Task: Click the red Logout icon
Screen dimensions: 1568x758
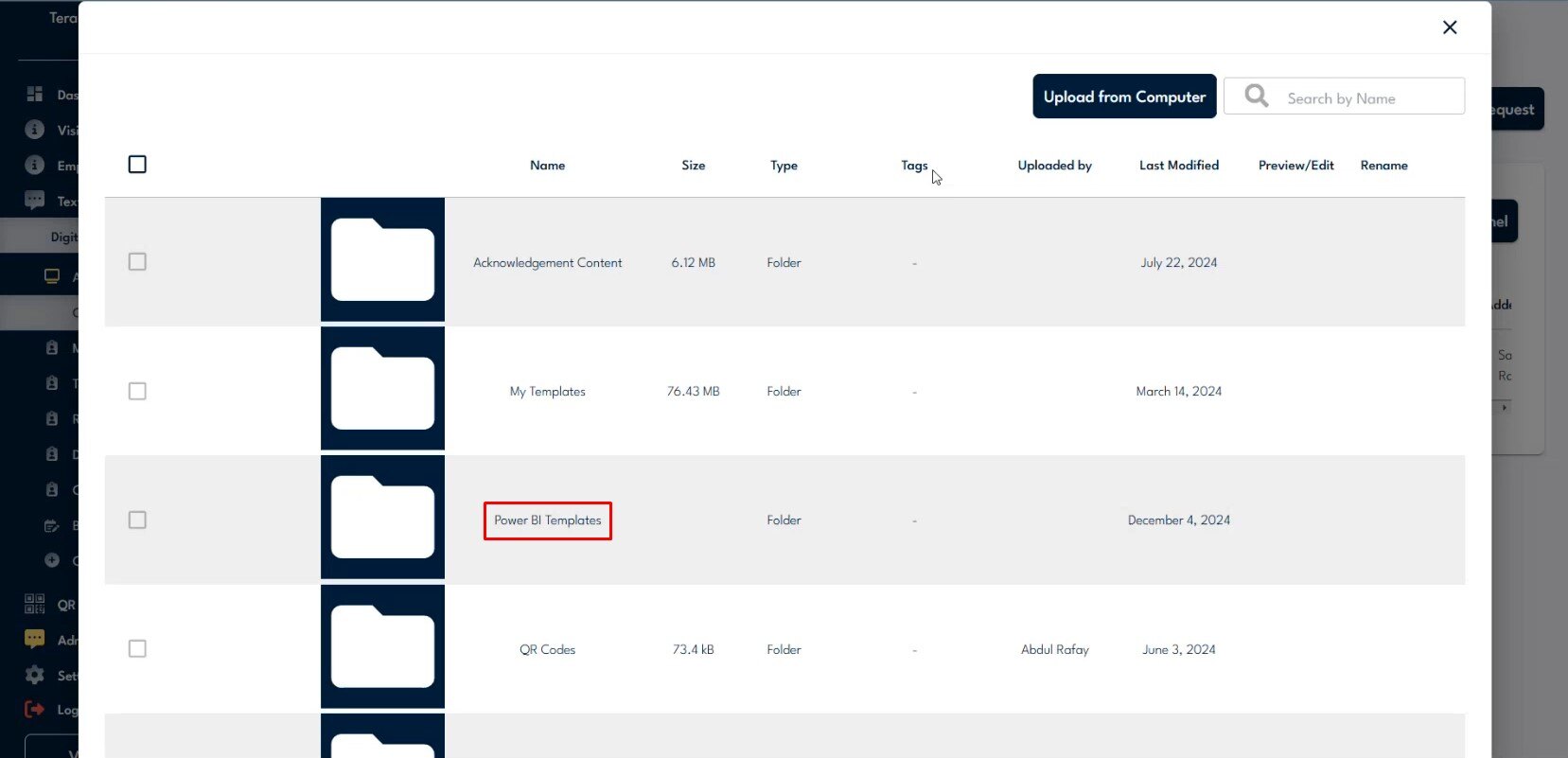Action: (35, 709)
